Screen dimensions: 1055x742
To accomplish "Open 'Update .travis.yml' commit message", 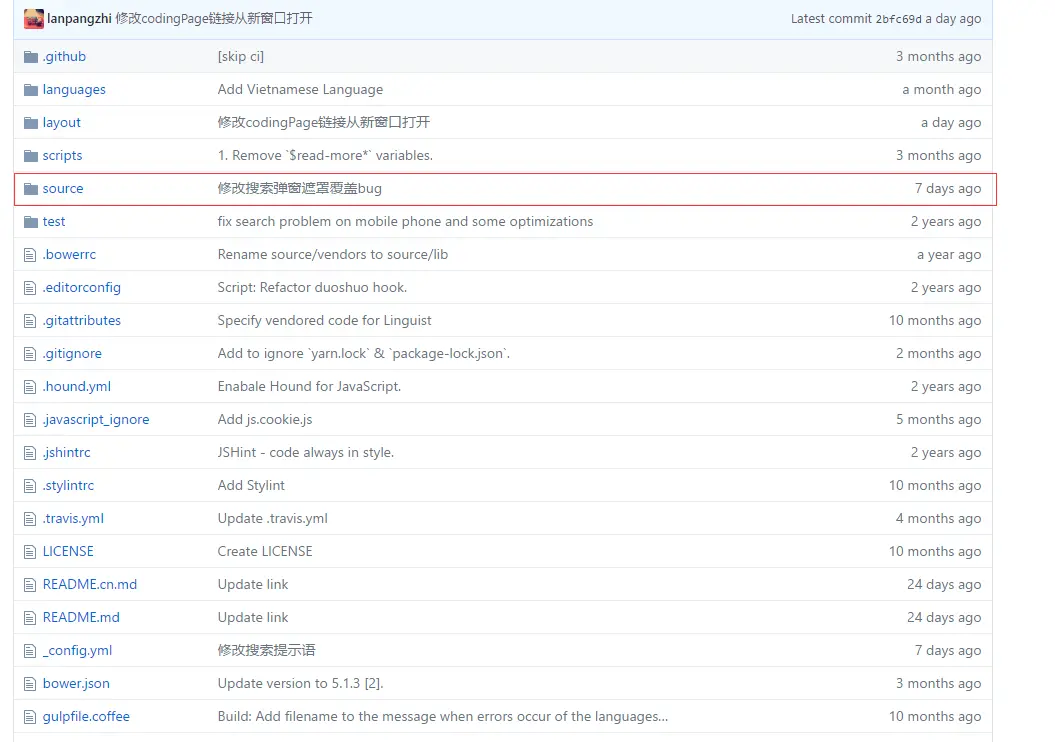I will click(x=272, y=518).
